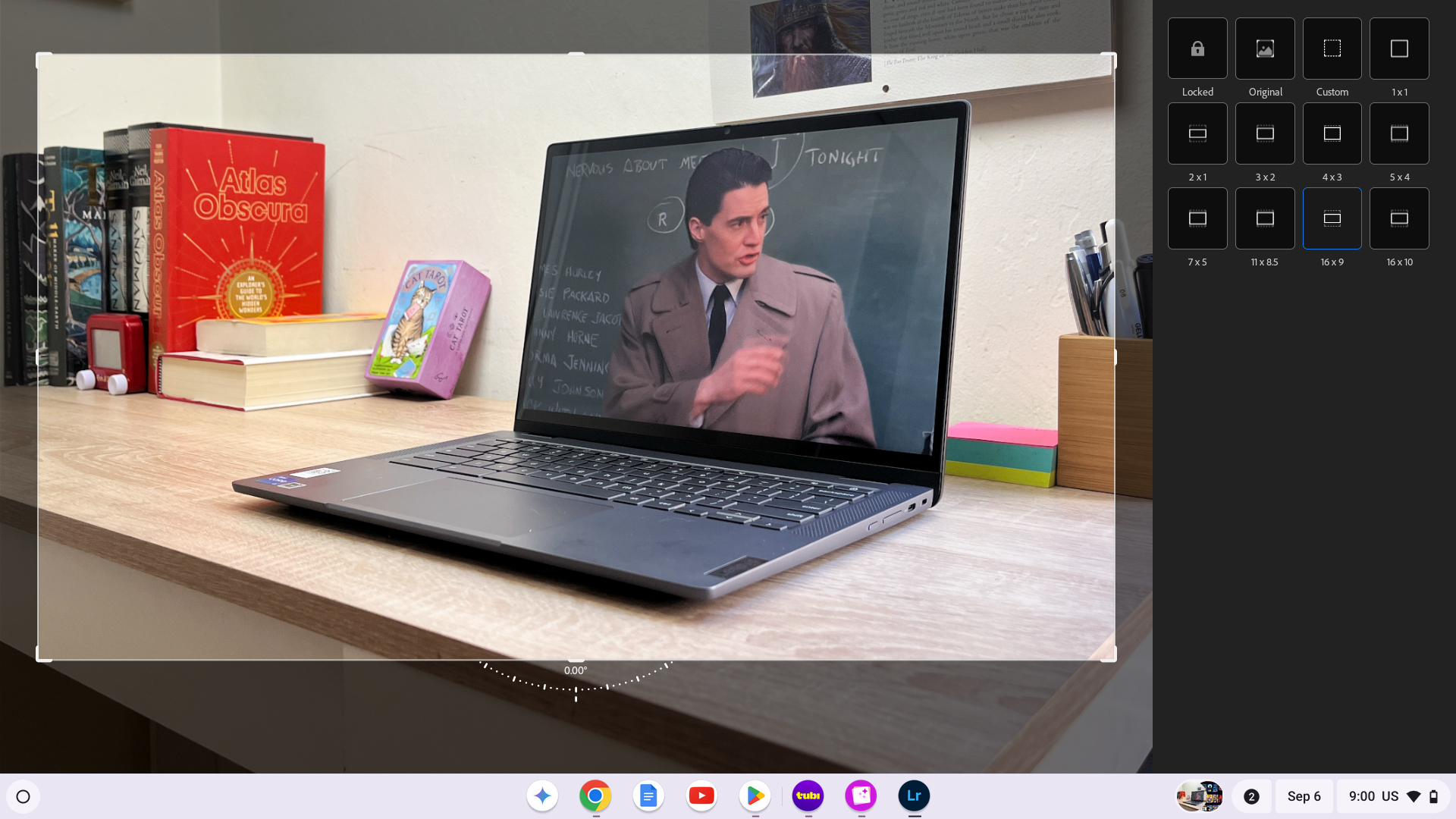This screenshot has width=1456, height=819.
Task: Select the Custom crop ratio
Action: [1332, 49]
